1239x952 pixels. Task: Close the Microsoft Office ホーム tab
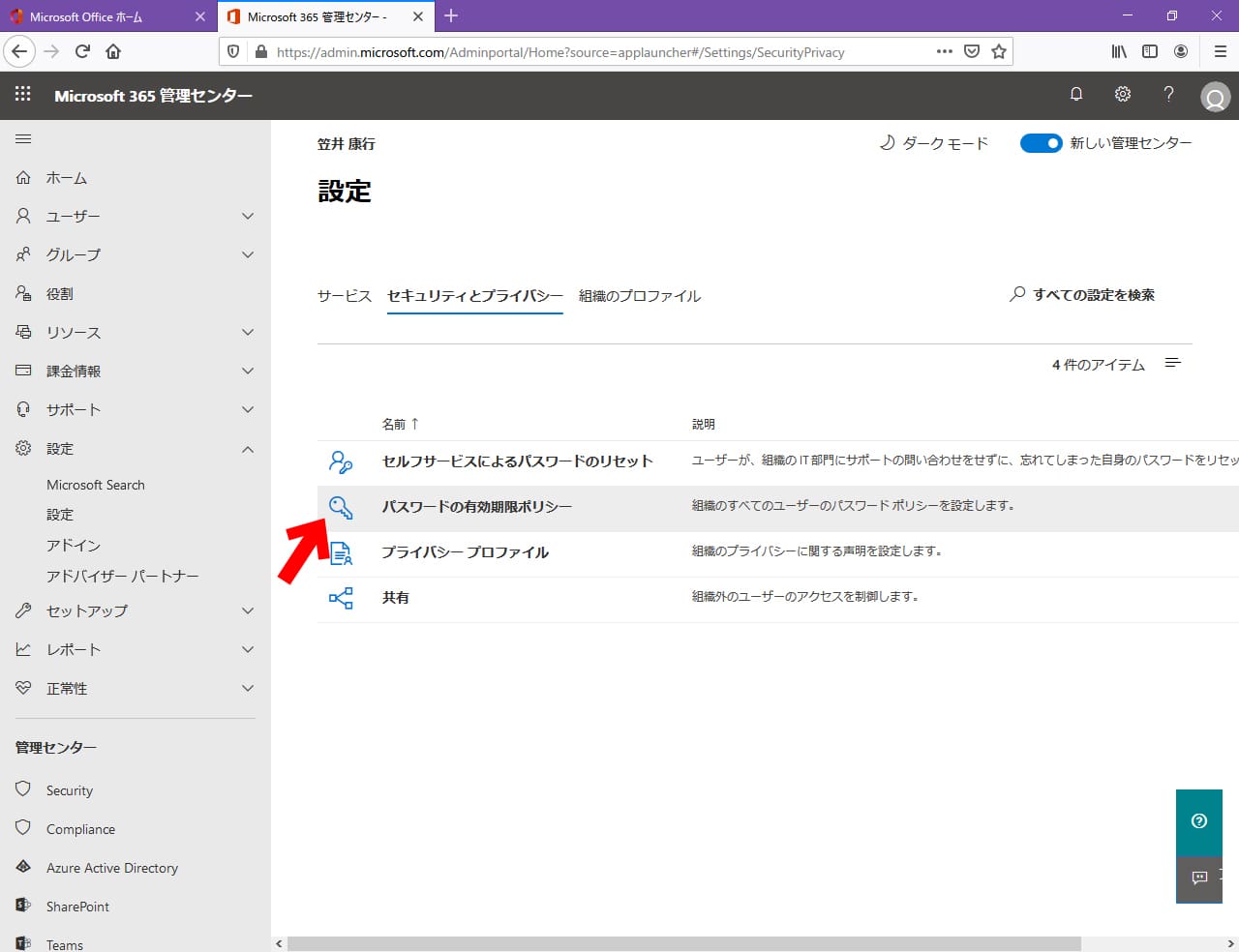200,16
